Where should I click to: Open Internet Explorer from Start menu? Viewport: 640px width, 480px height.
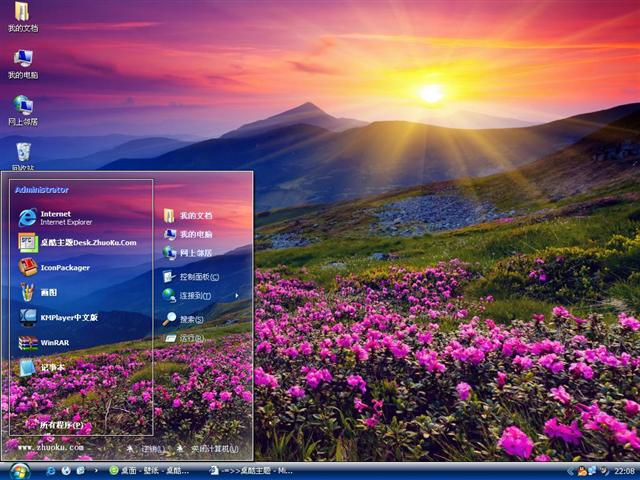(x=60, y=217)
